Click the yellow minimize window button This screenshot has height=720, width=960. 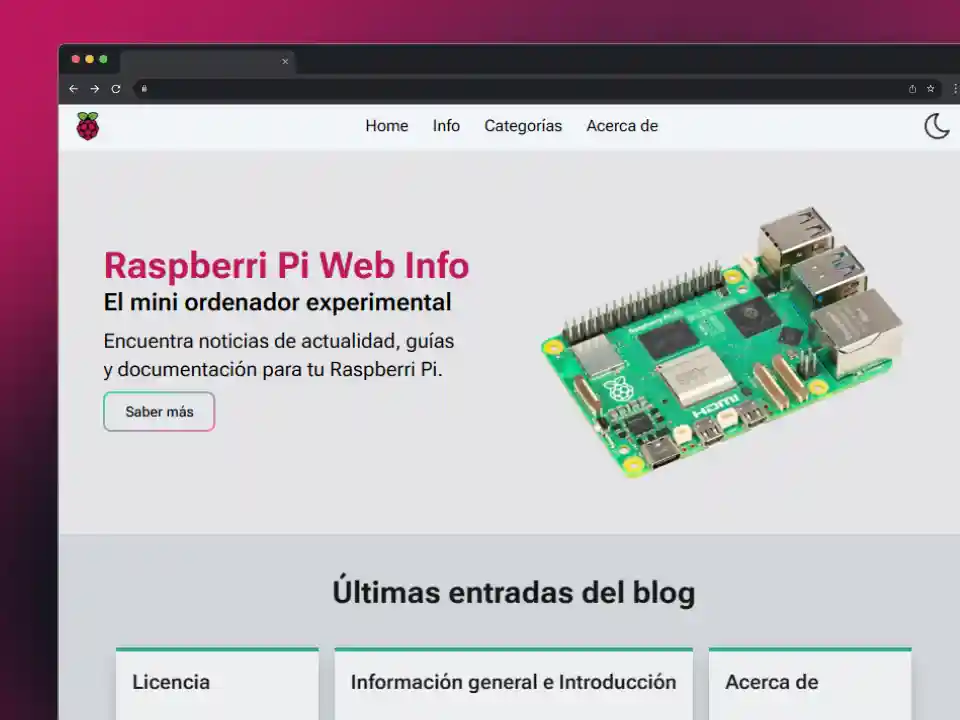pos(89,59)
